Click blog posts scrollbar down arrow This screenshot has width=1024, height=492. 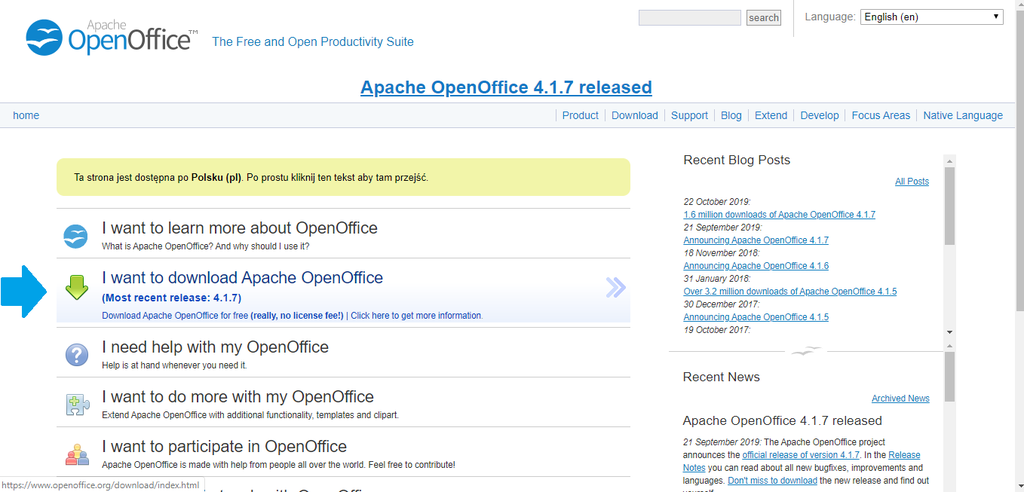[x=950, y=332]
